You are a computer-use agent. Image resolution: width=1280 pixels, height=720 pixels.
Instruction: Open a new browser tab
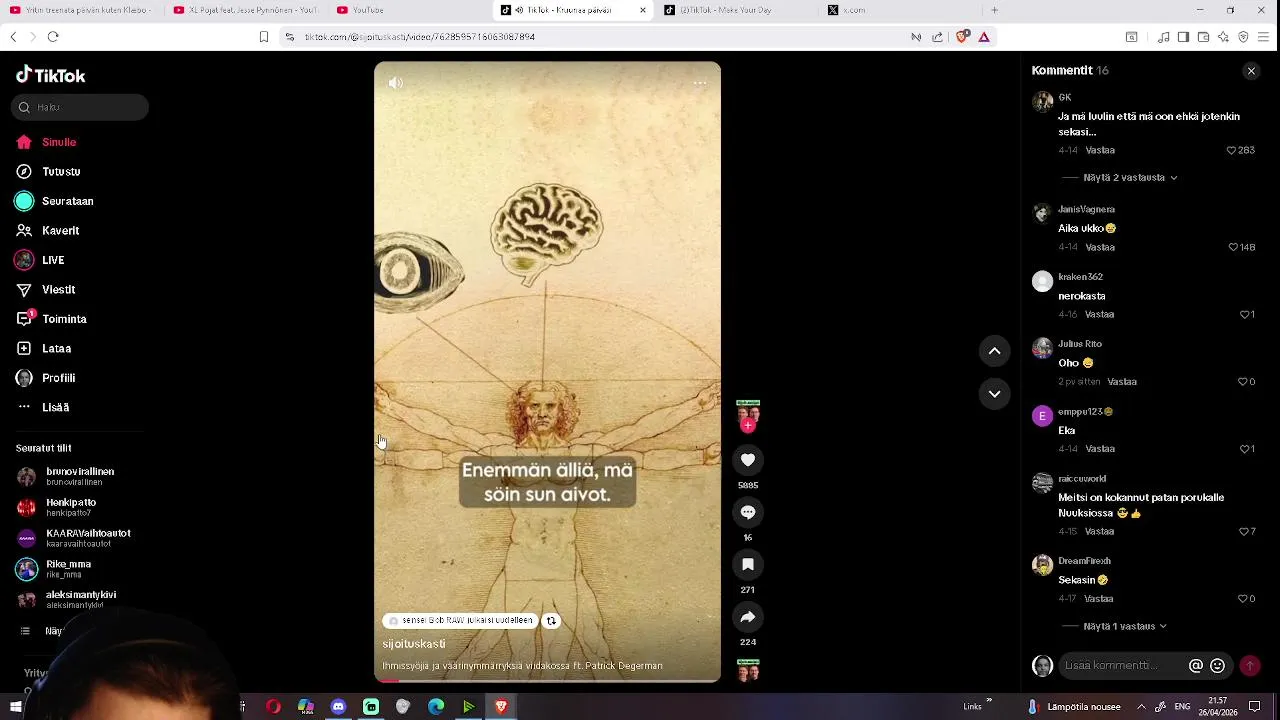point(994,10)
